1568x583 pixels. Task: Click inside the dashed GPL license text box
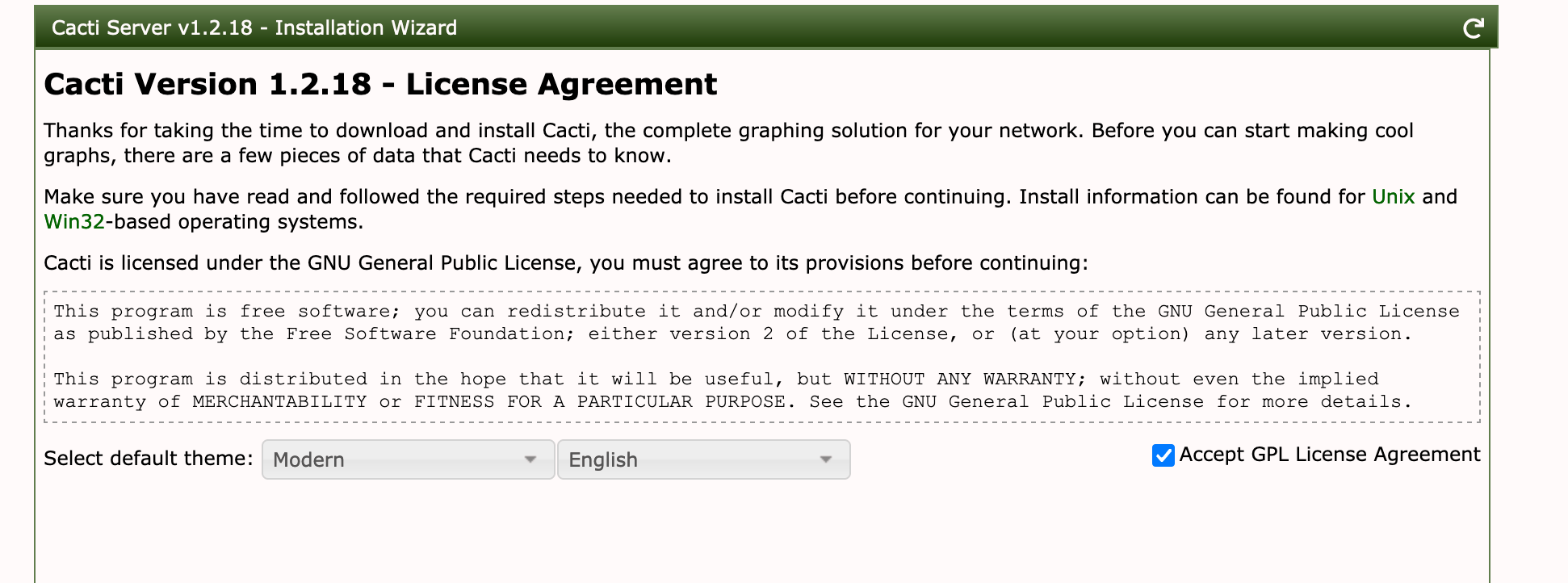pyautogui.click(x=761, y=356)
